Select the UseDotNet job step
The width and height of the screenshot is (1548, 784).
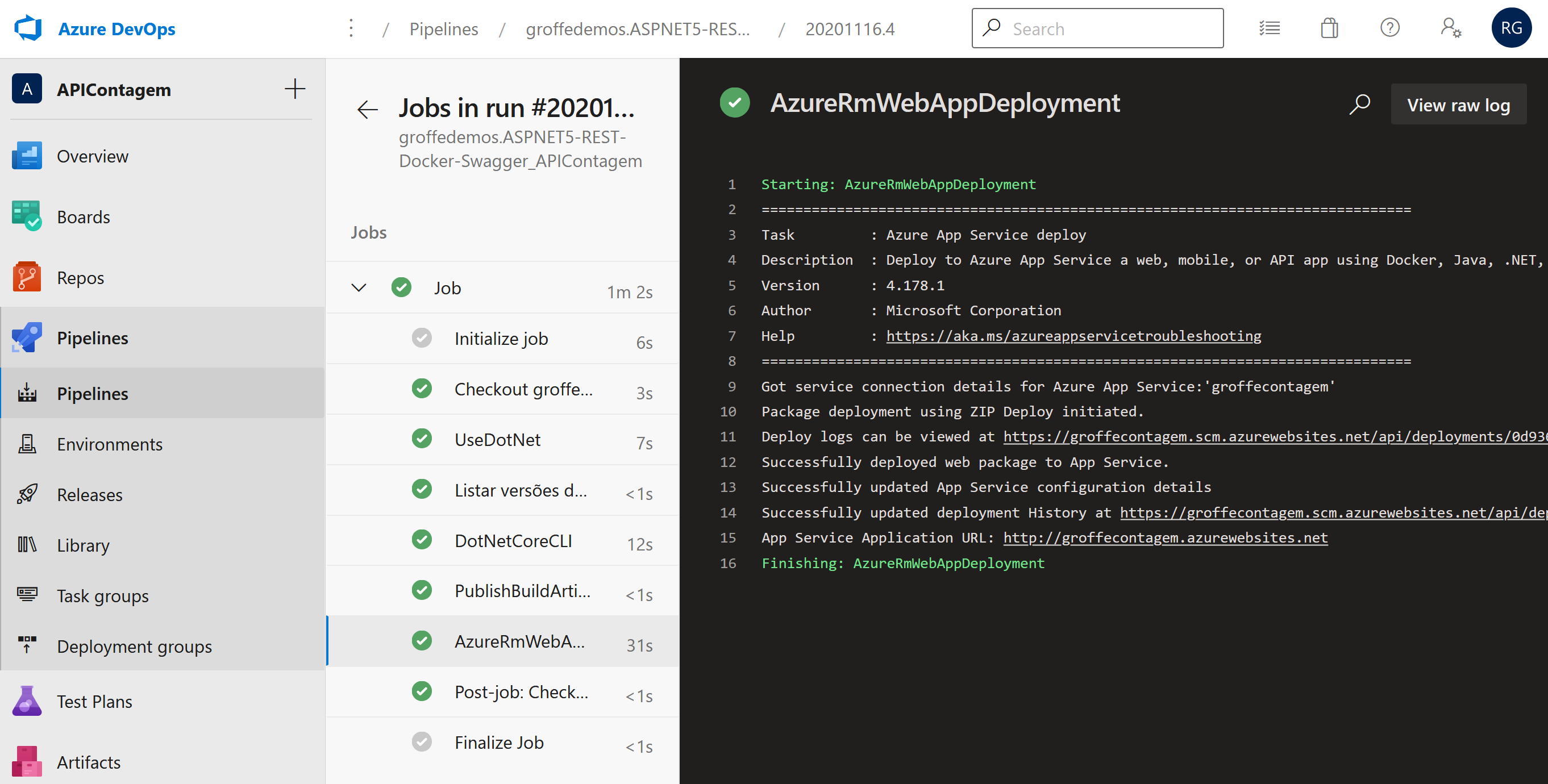tap(497, 440)
